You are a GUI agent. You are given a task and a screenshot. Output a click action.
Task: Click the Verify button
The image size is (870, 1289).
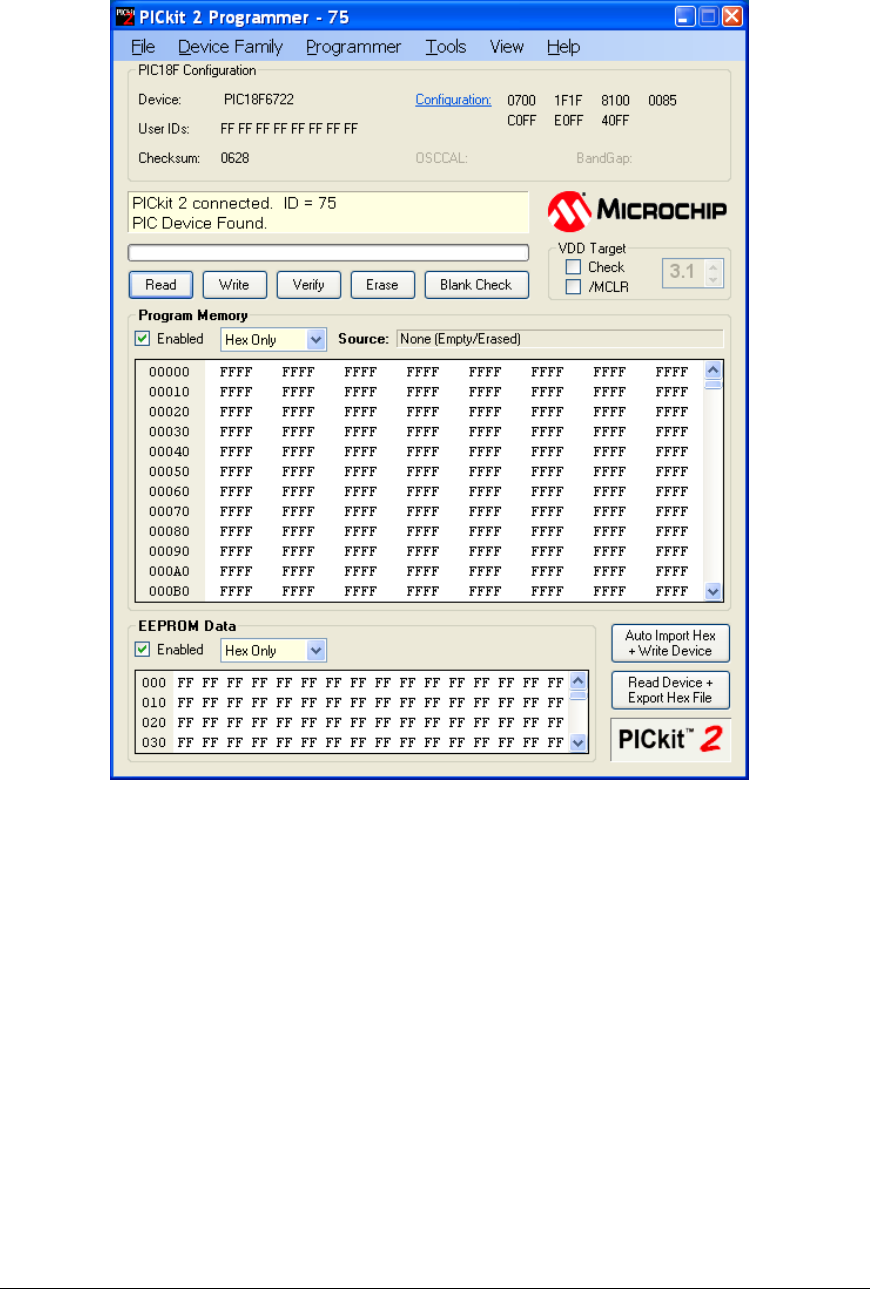[308, 285]
